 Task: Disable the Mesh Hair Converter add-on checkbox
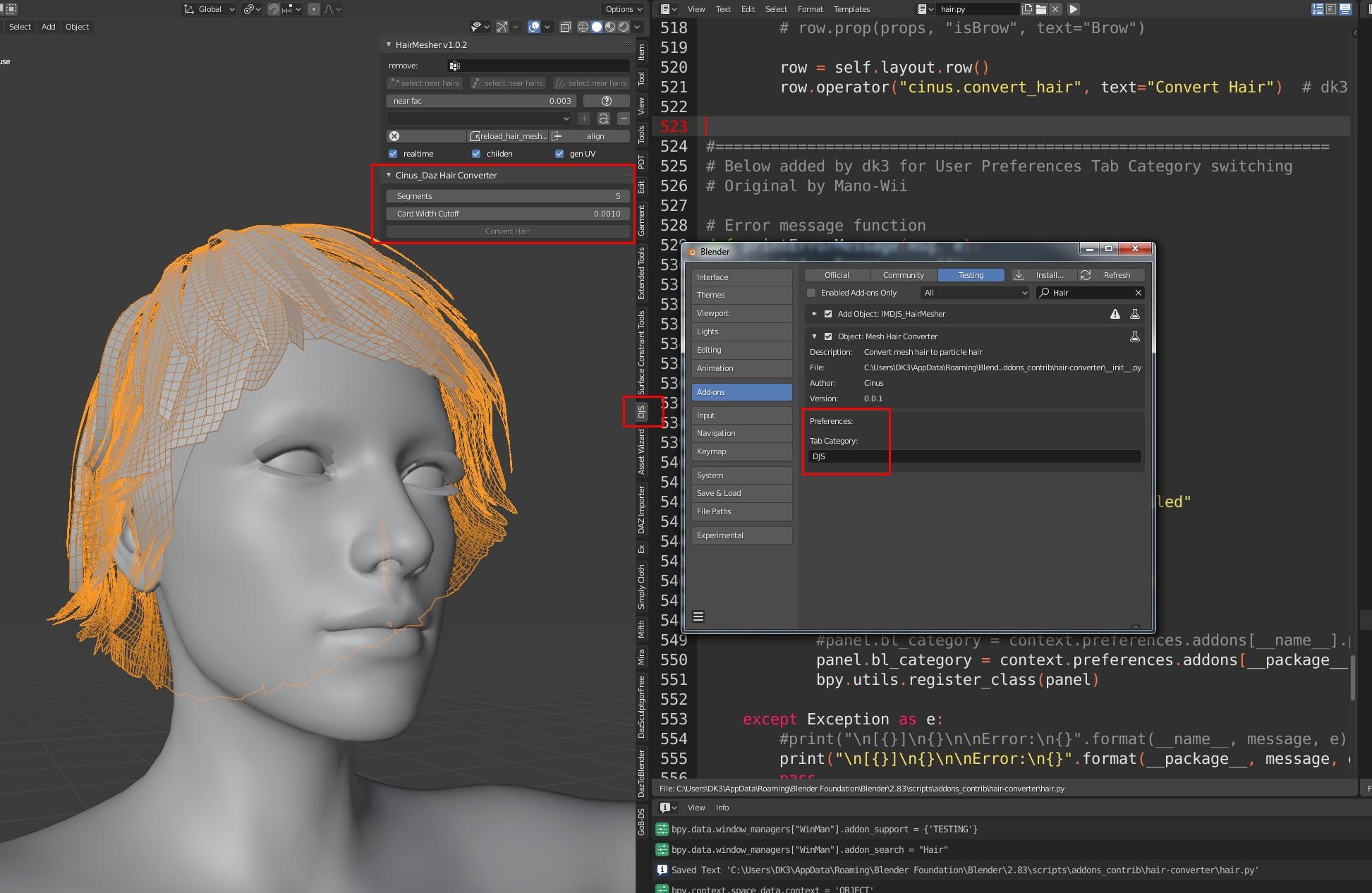pyautogui.click(x=828, y=336)
